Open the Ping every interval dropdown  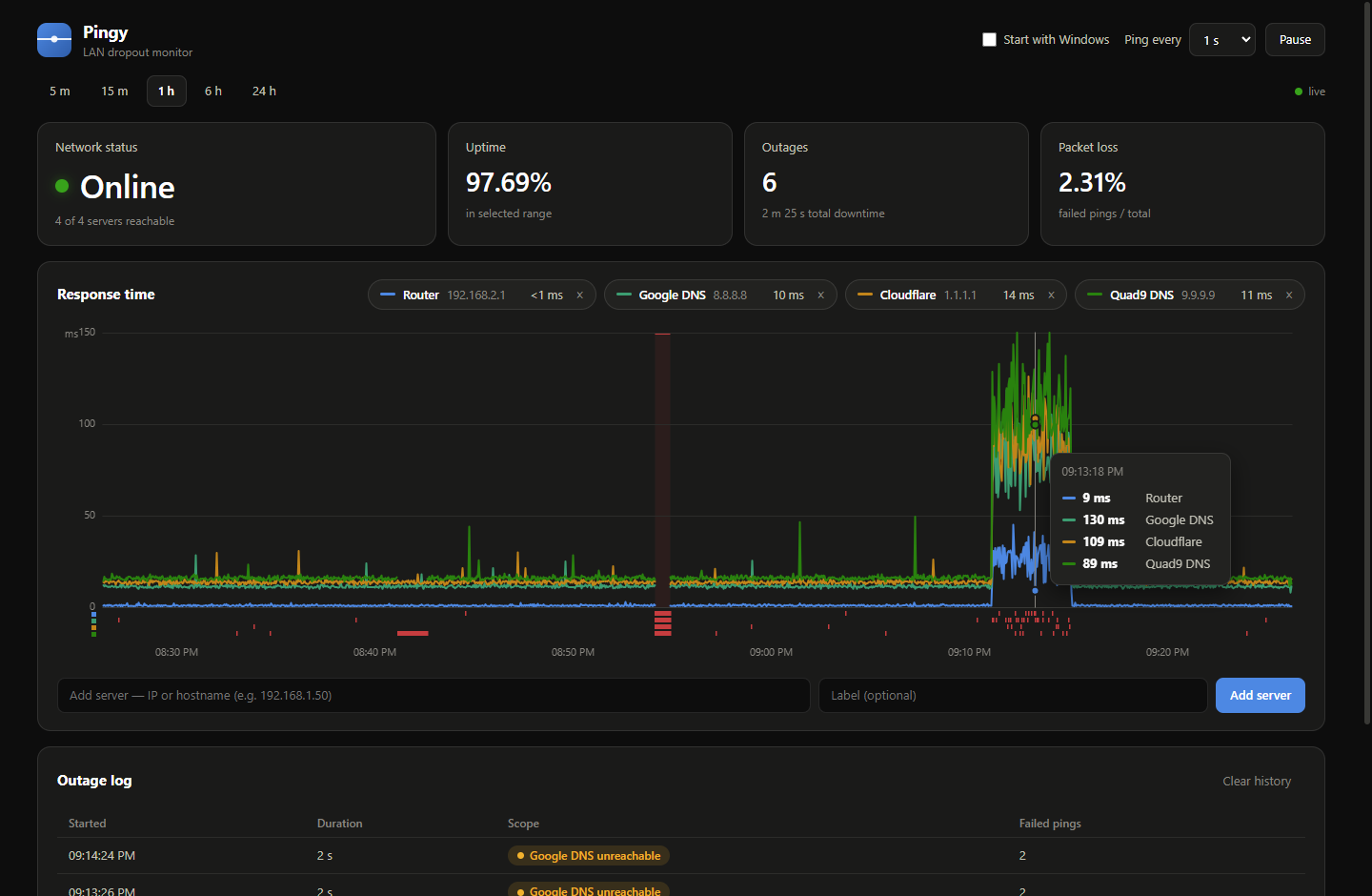tap(1222, 40)
